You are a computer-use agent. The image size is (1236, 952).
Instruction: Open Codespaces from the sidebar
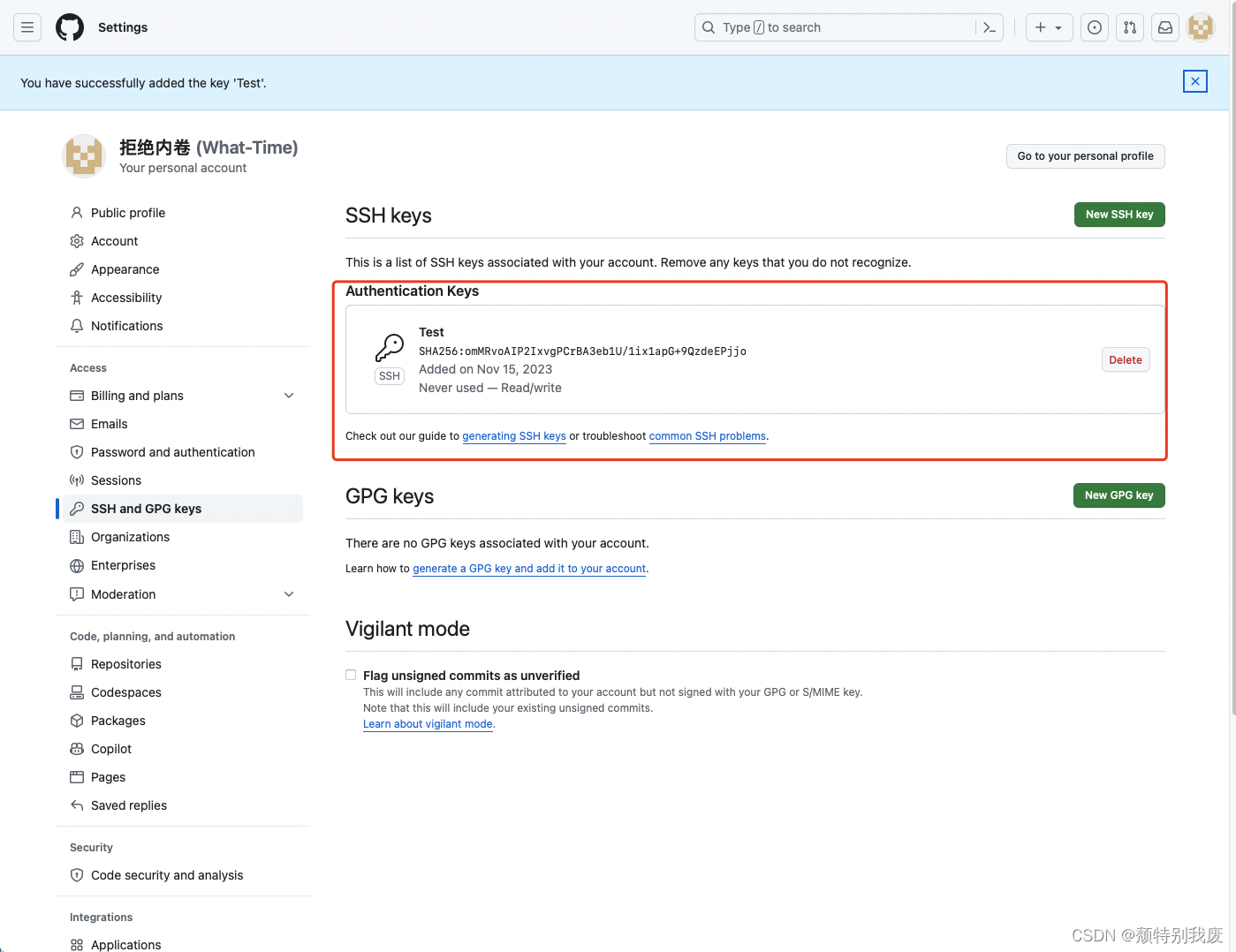125,691
